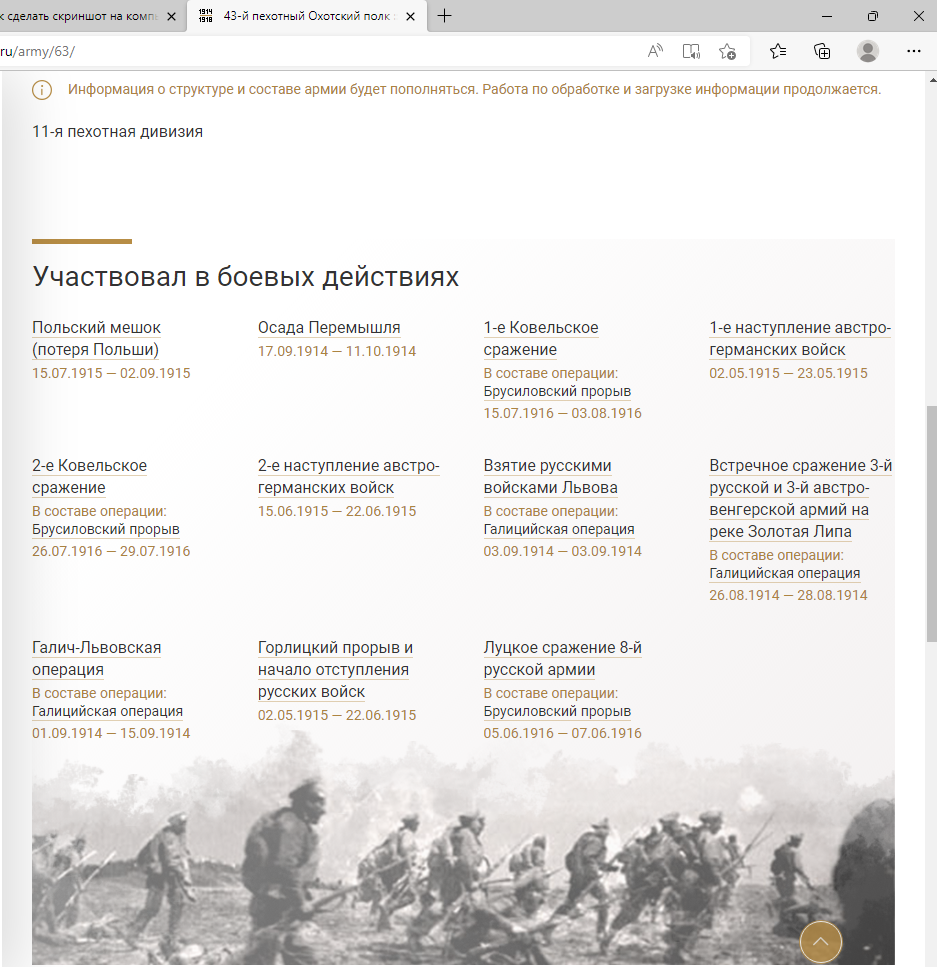Open Взятие русскими войсками Львова link
Viewport: 937px width, 967px height.
pyautogui.click(x=550, y=477)
